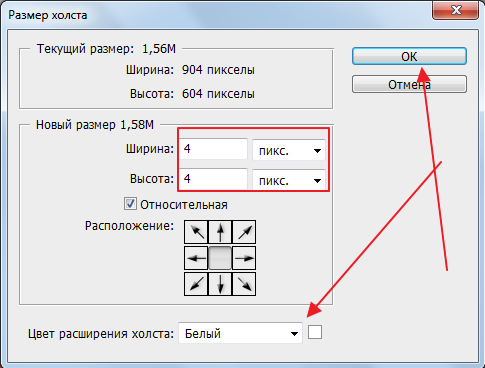Choose the top-right anchor arrow
This screenshot has height=368, width=485.
[x=244, y=232]
